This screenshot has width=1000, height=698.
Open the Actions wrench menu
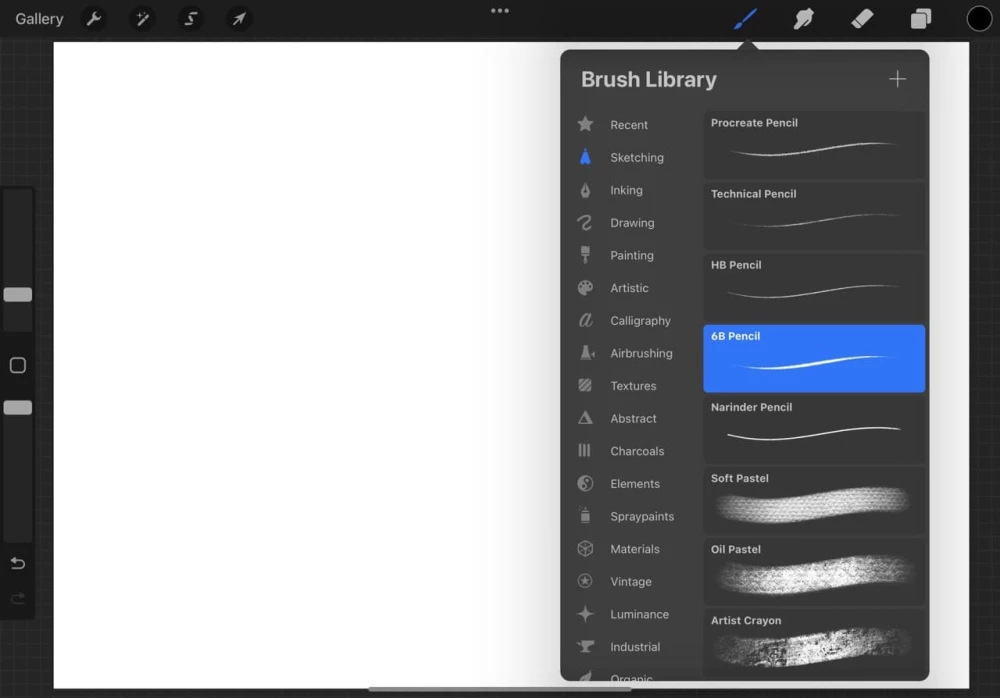pos(94,19)
